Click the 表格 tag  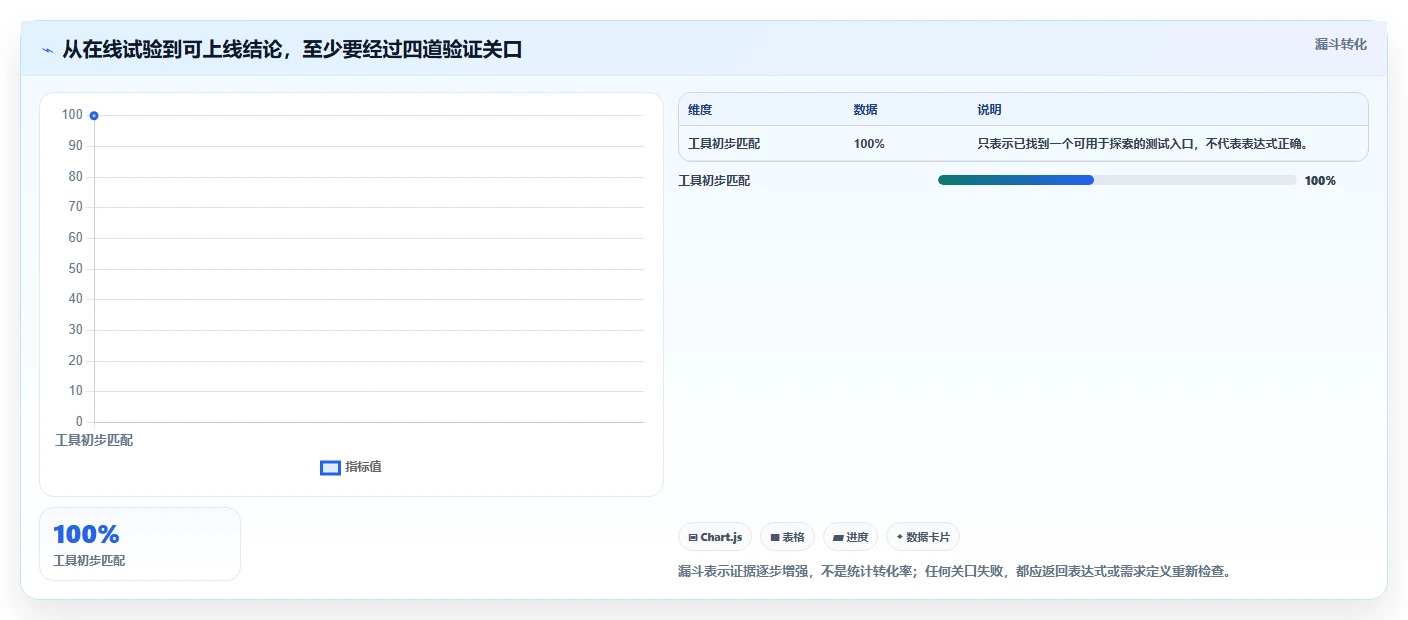tap(787, 537)
